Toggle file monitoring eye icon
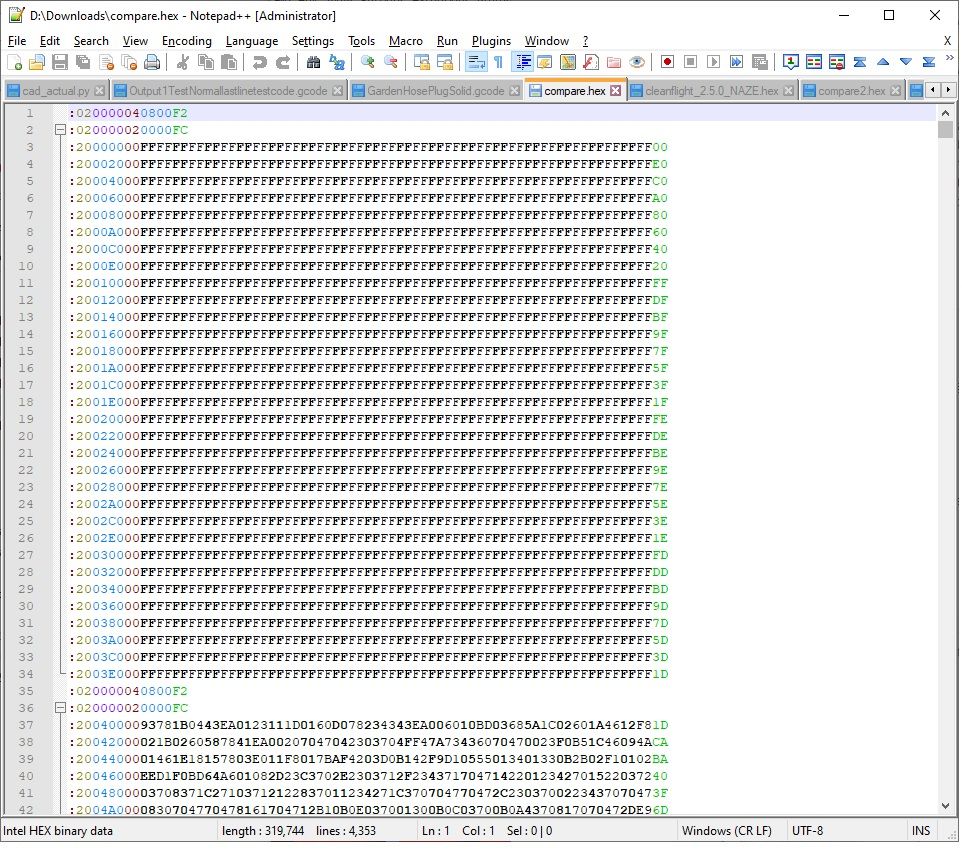The height and width of the screenshot is (852, 962). [637, 62]
